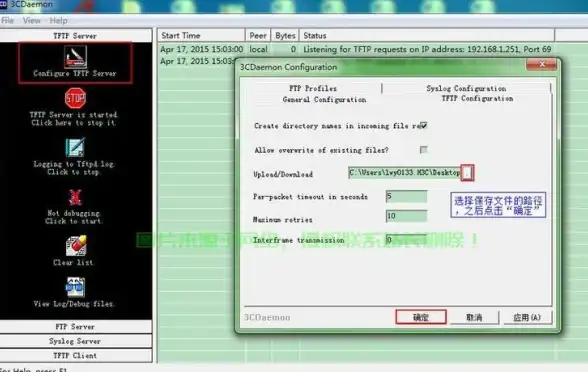
Task: Click the 取消 cancel button
Action: tap(474, 317)
